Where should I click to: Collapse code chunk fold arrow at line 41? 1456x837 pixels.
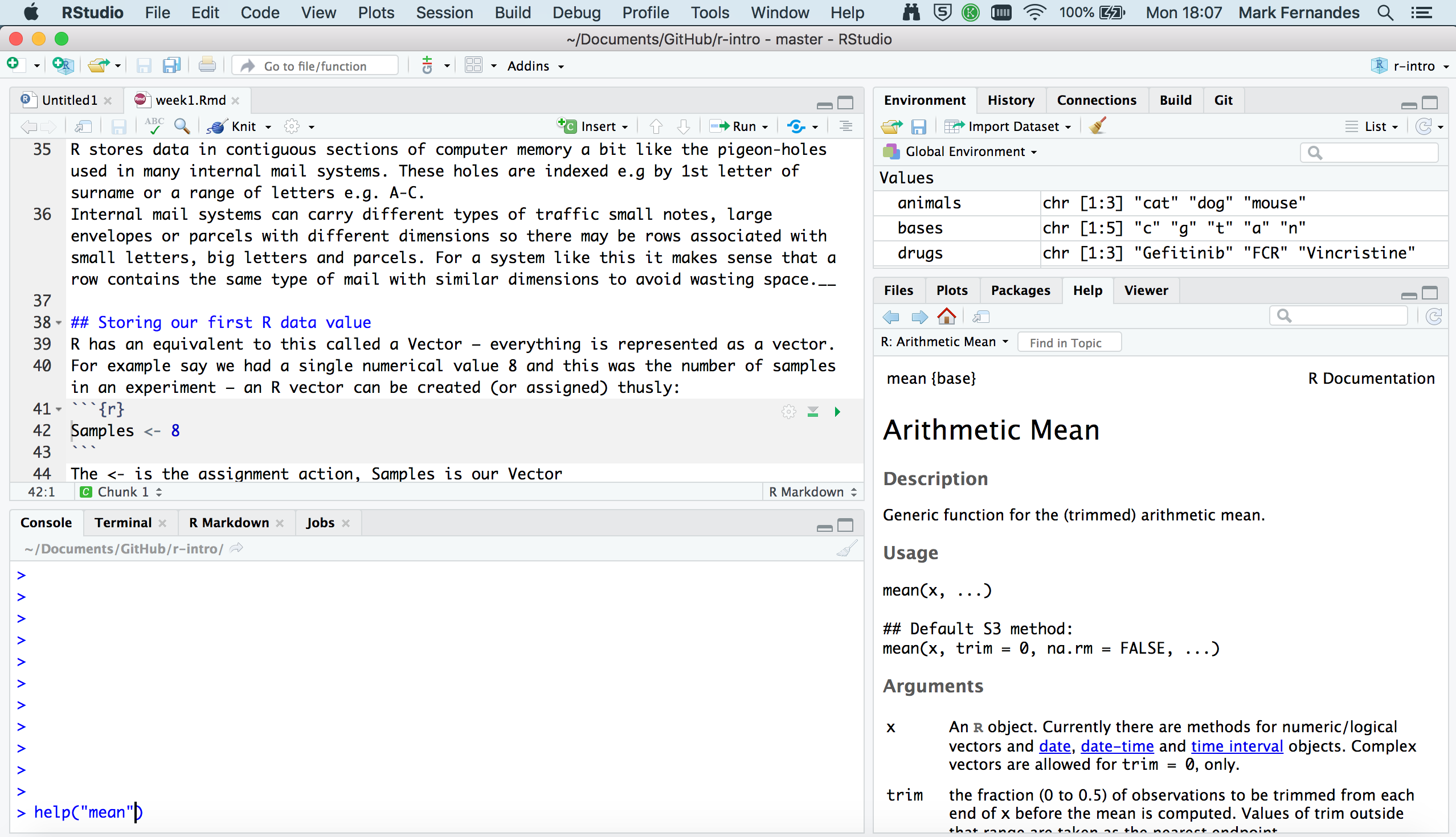(x=59, y=410)
